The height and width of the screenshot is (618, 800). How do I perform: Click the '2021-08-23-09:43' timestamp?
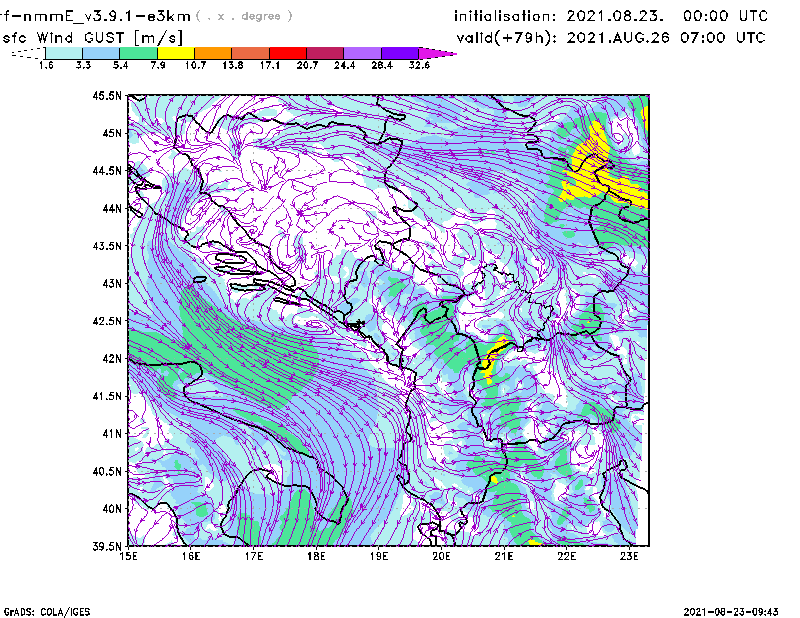click(x=731, y=612)
